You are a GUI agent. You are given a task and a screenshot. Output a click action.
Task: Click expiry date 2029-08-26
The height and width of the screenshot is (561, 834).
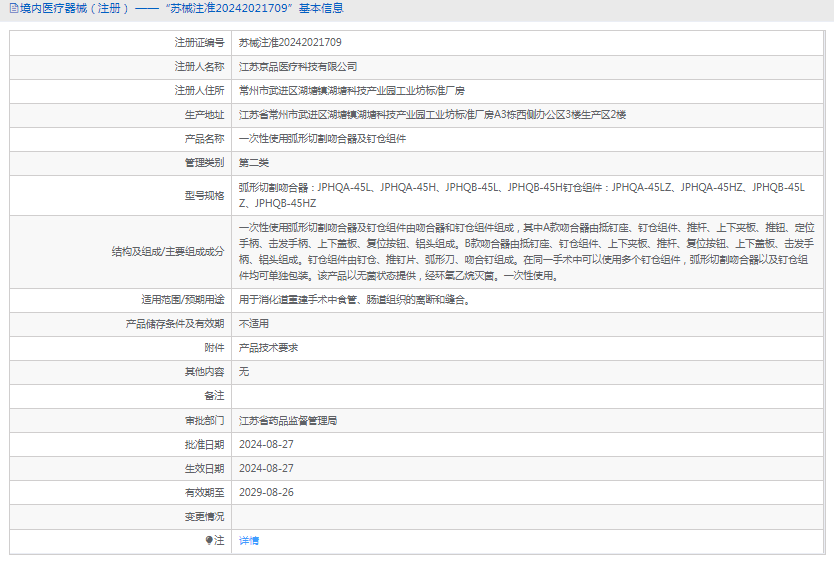[x=266, y=492]
